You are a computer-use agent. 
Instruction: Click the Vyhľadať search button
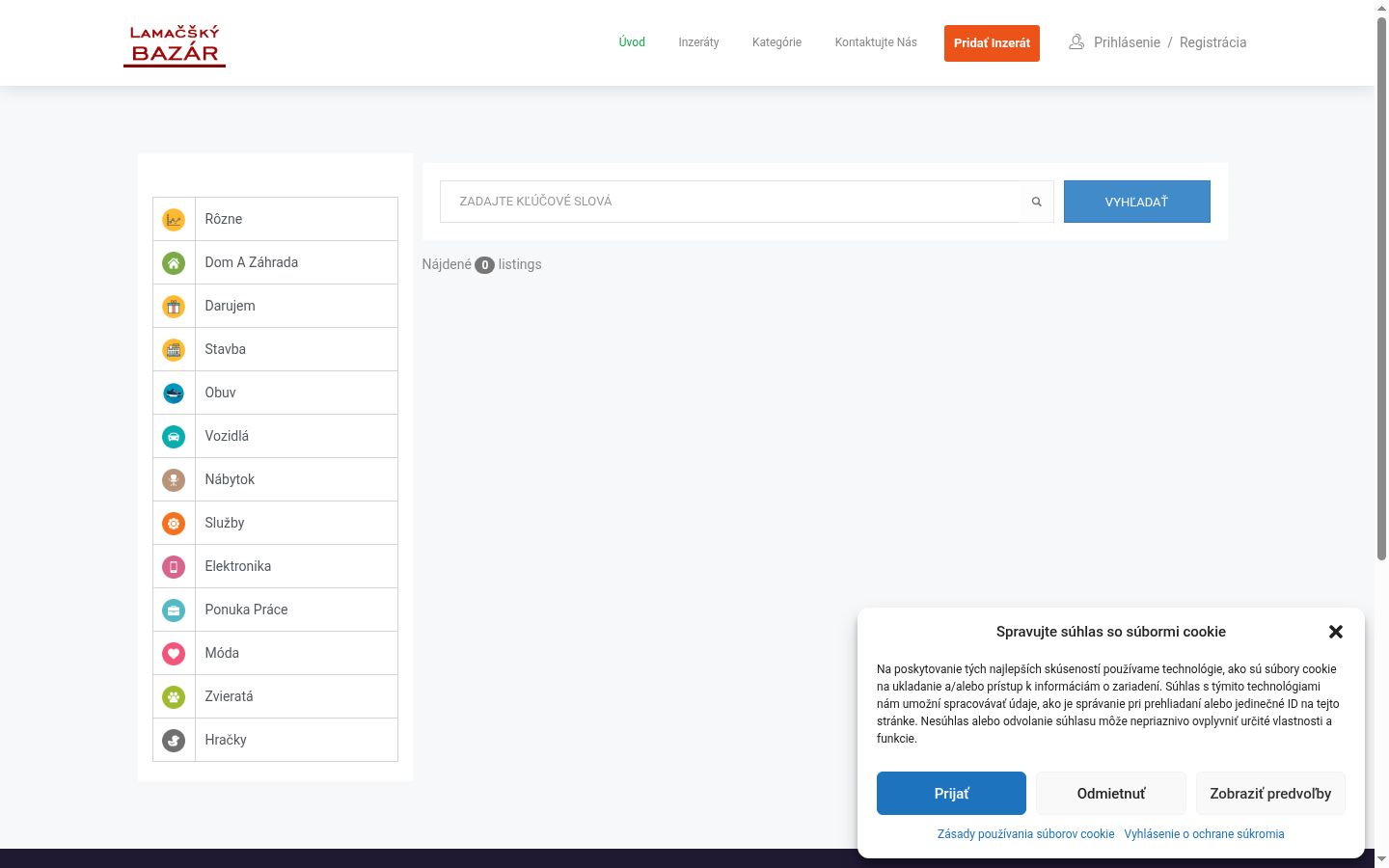1137,202
